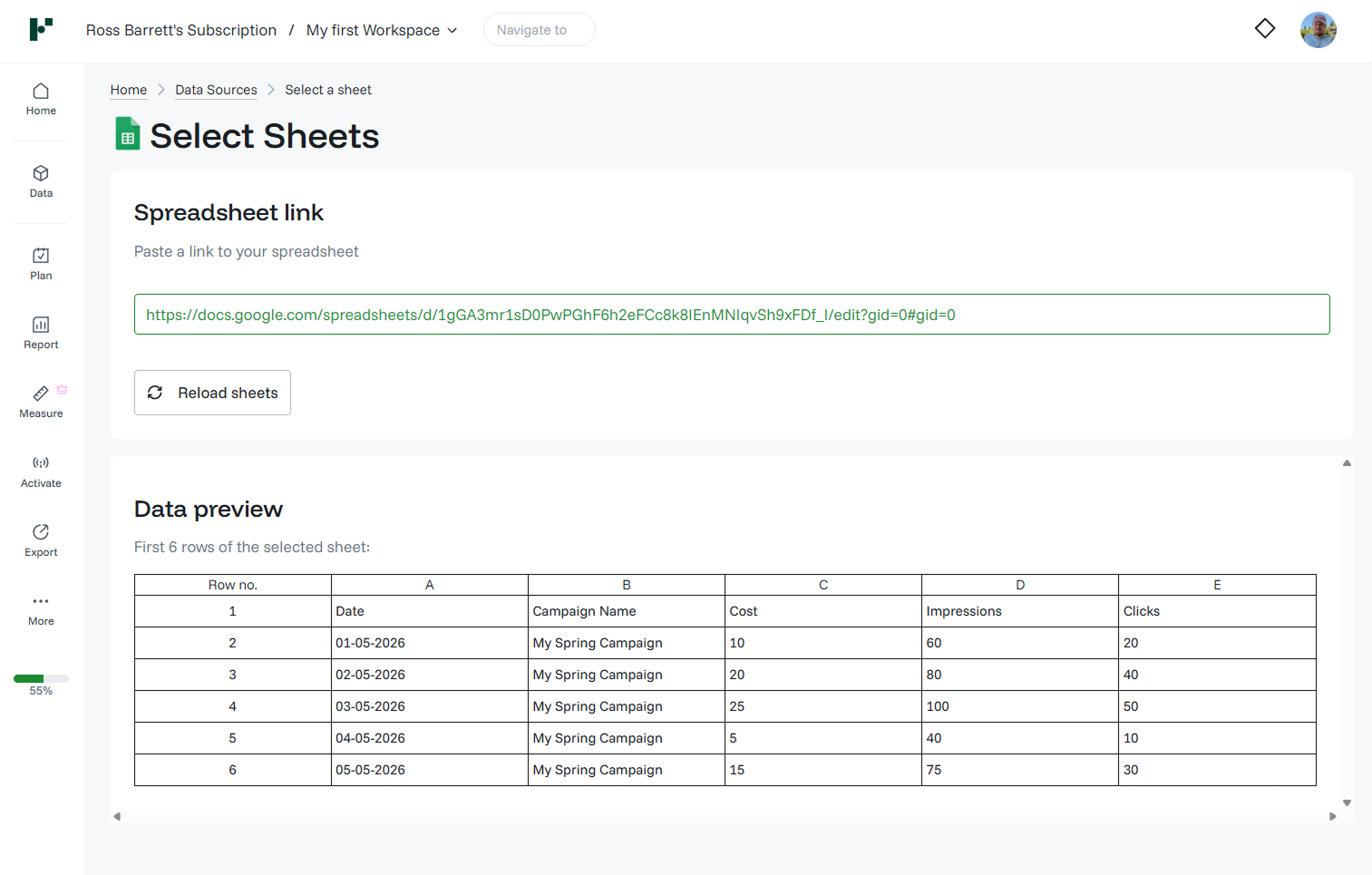This screenshot has width=1372, height=875.
Task: Click the Campaign Name cell
Action: [627, 611]
